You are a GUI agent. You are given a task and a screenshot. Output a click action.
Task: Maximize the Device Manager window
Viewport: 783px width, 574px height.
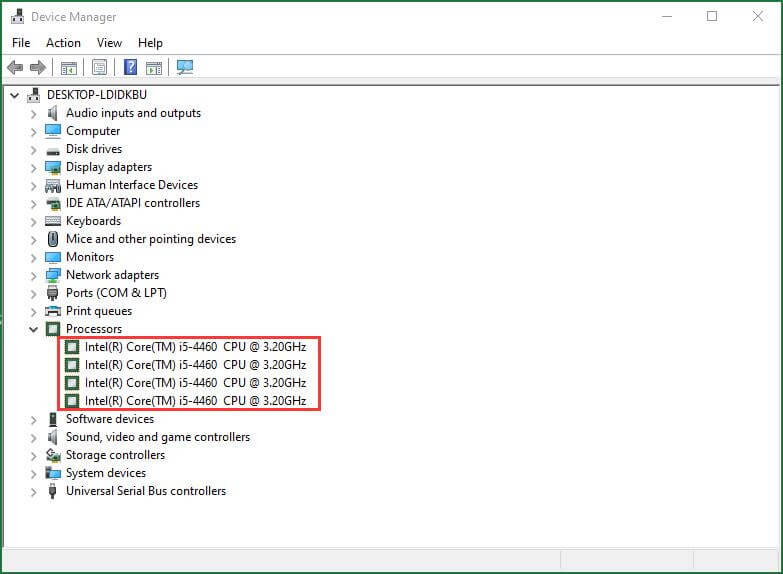pos(712,16)
